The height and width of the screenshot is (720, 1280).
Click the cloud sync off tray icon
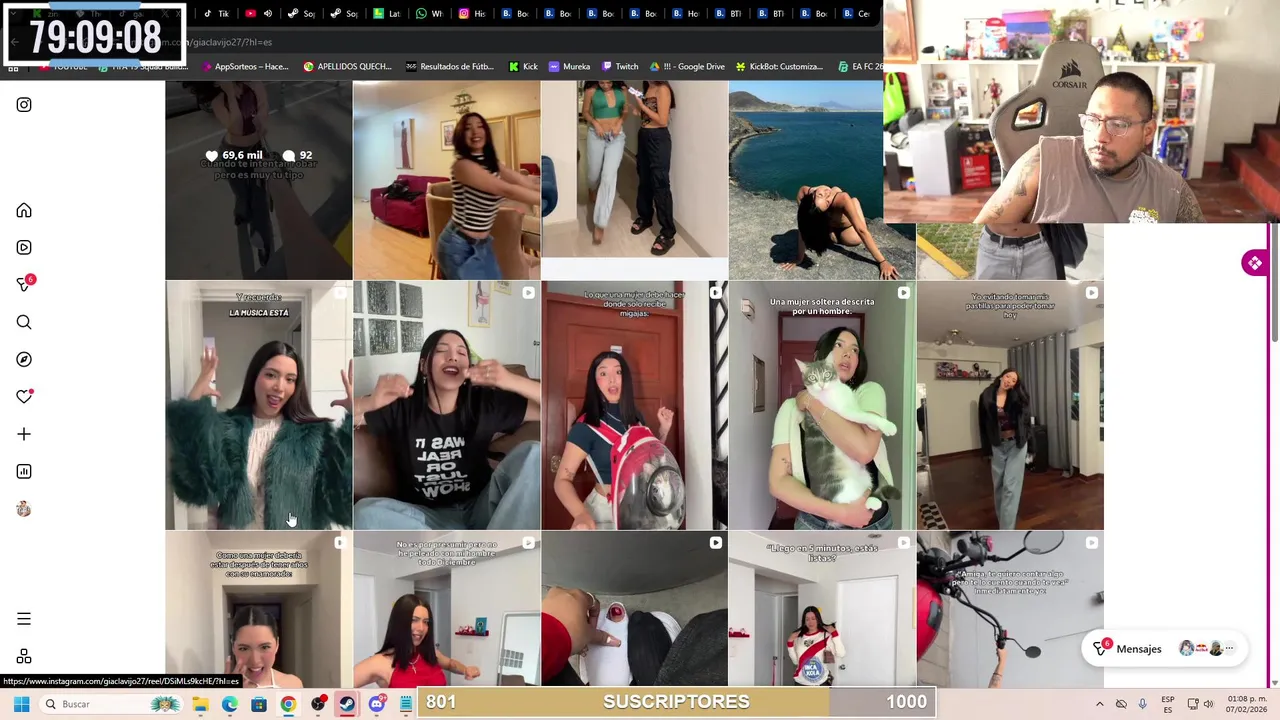click(1121, 705)
